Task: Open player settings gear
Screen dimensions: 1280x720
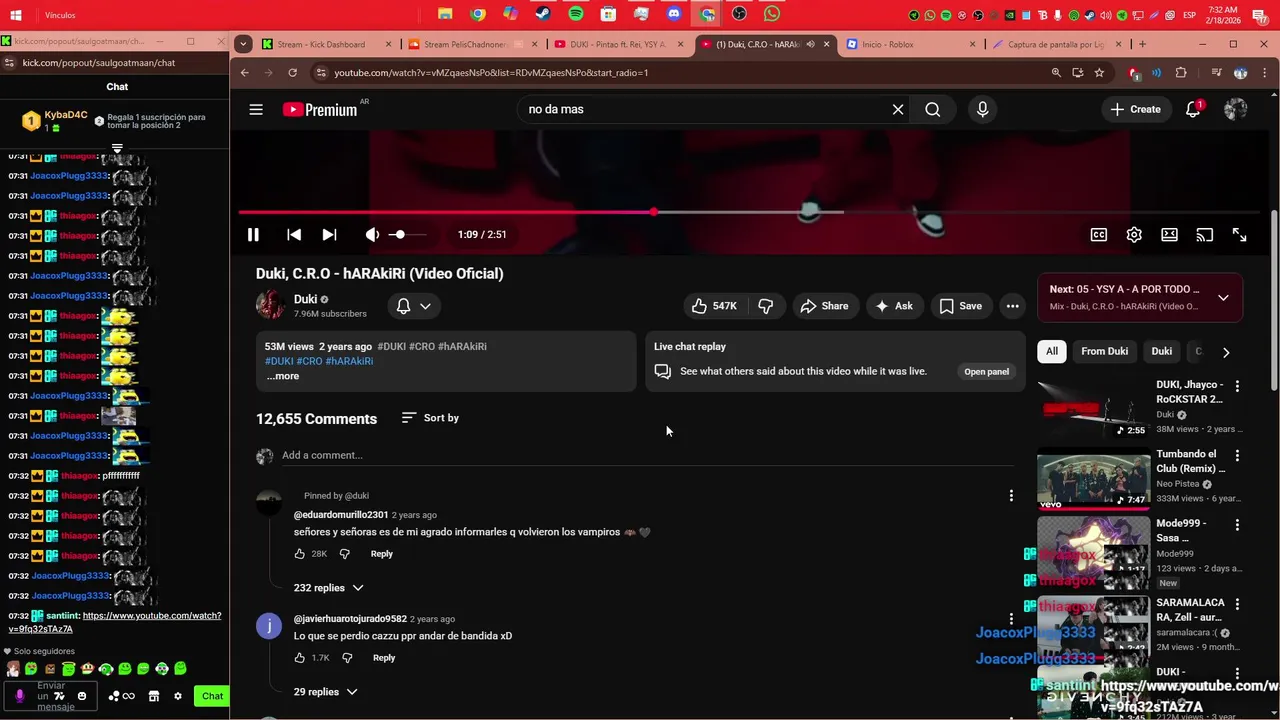Action: (1134, 235)
